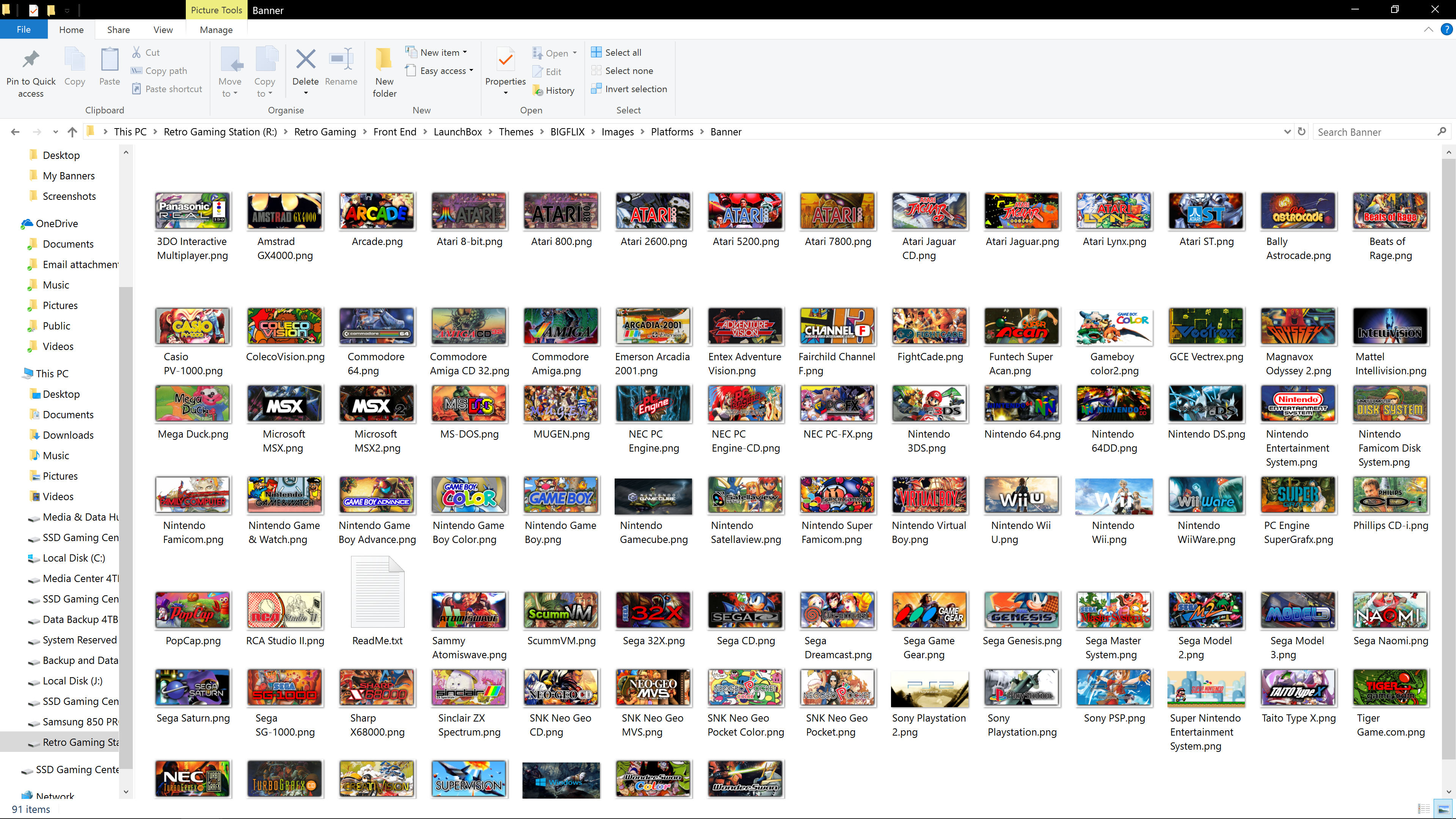
Task: Expand the Delete dropdown arrow
Action: click(305, 93)
